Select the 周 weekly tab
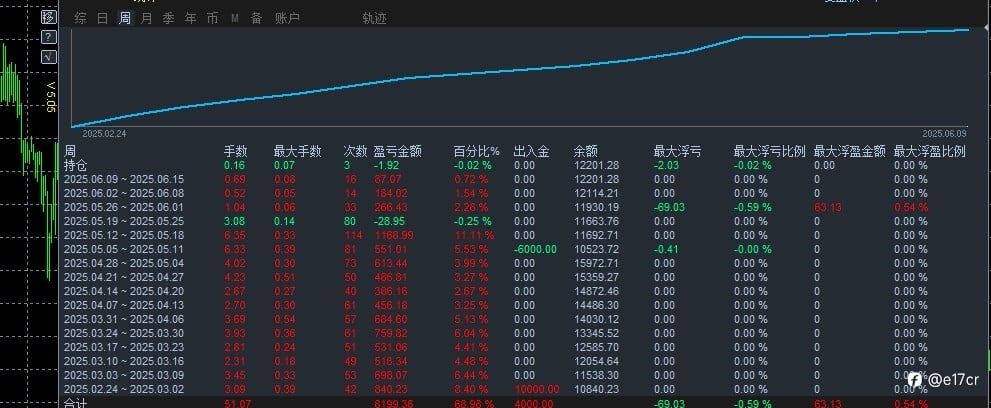 tap(125, 18)
